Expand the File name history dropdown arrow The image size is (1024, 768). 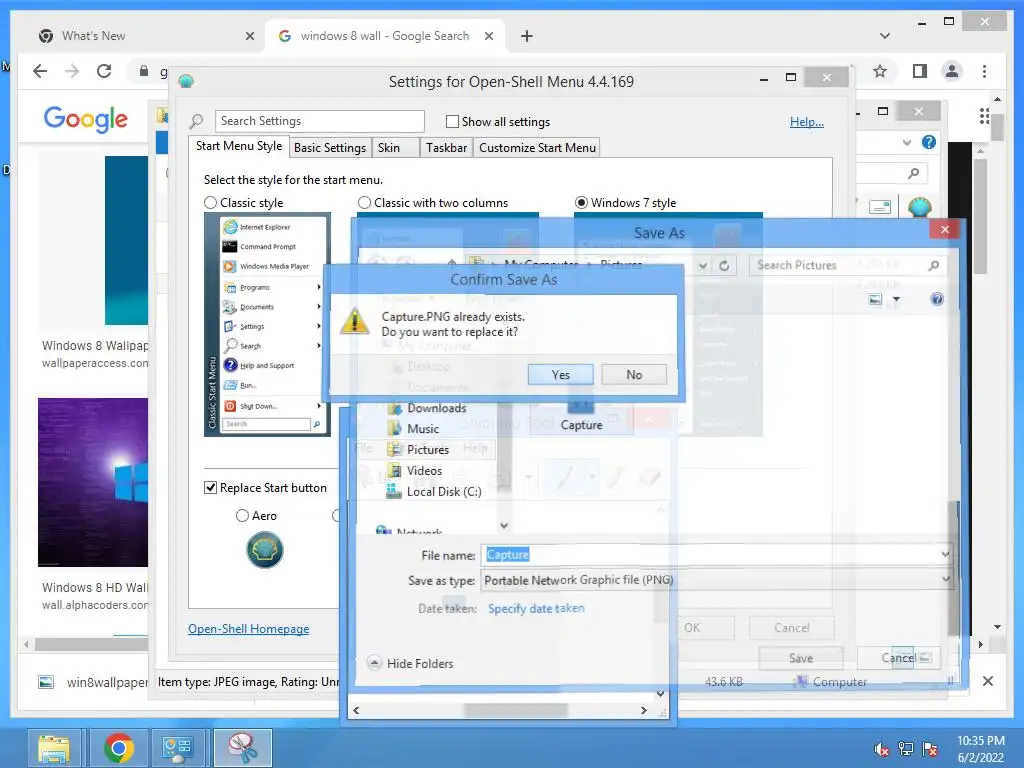click(945, 554)
